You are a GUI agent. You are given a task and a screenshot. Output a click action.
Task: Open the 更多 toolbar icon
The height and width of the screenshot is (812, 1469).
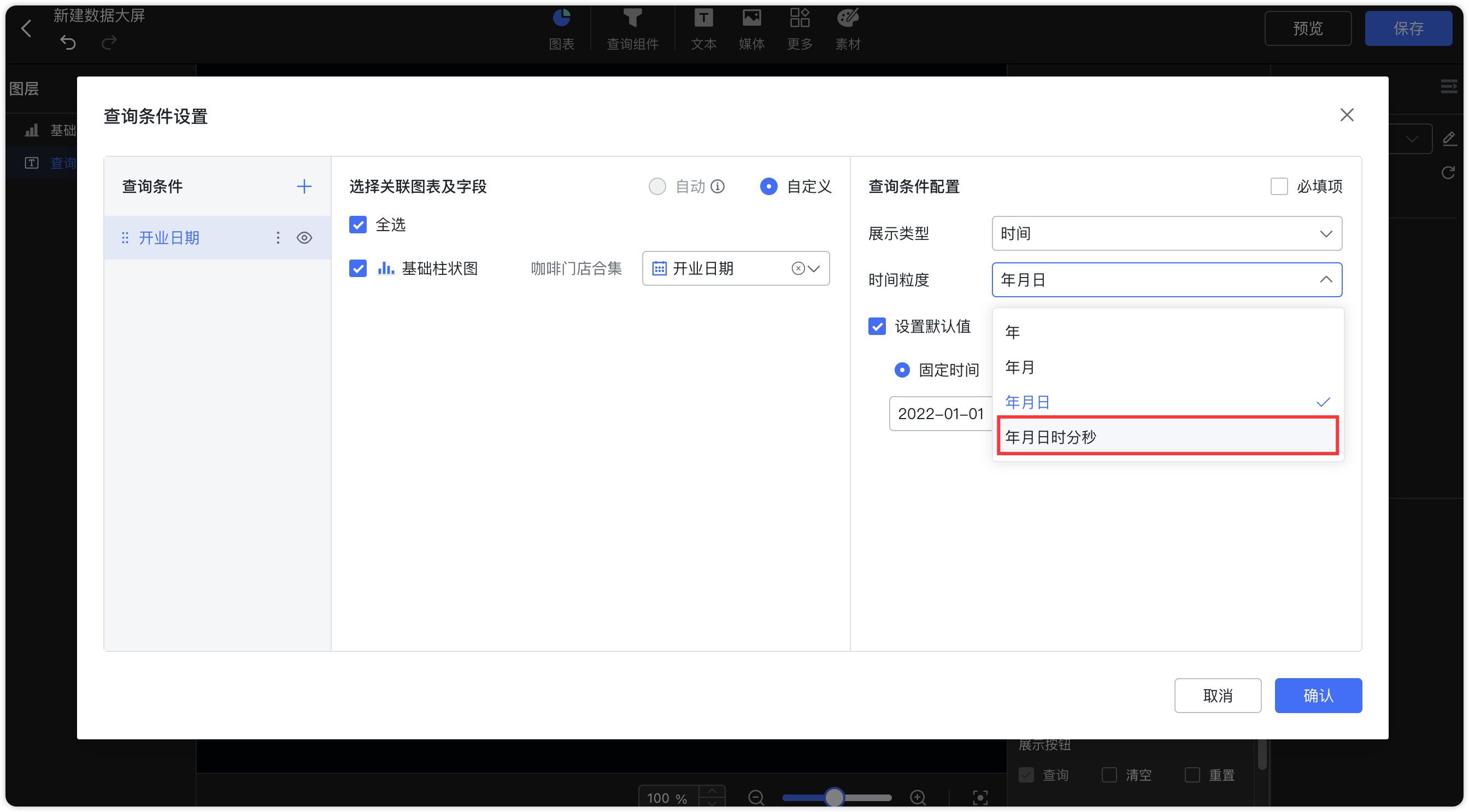pos(800,18)
